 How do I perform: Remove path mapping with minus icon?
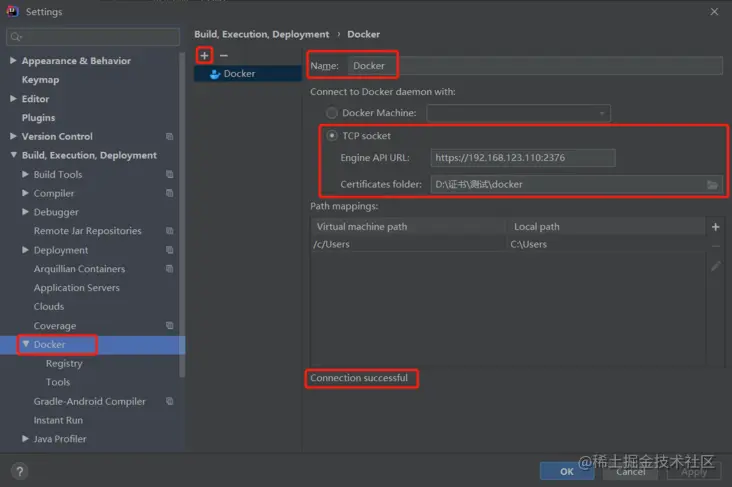(715, 246)
